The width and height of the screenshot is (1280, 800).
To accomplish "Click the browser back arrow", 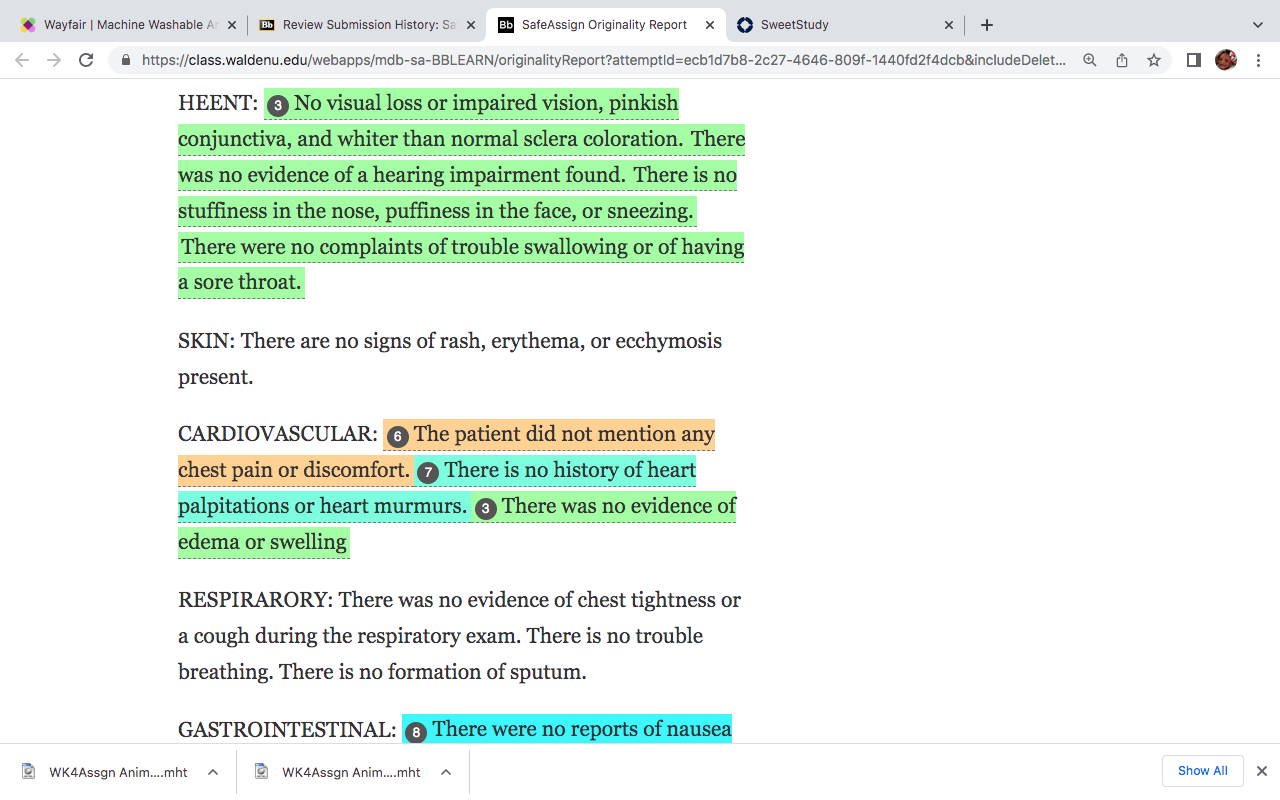I will point(22,60).
